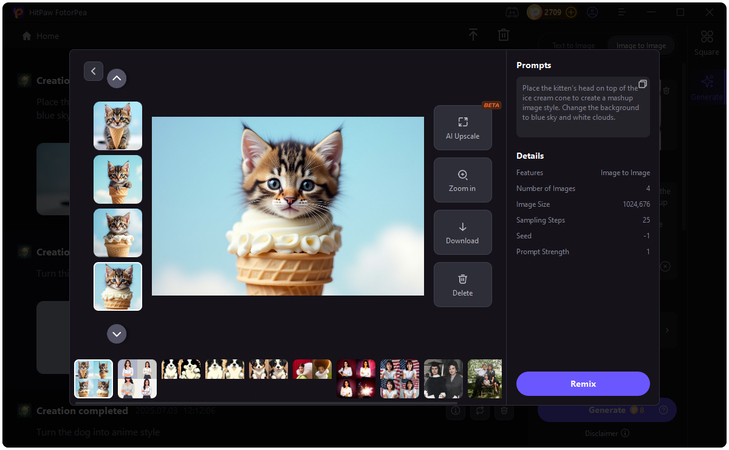Screen dimensions: 729x450
Task: Click the help icon next to Generate
Action: (x=663, y=410)
